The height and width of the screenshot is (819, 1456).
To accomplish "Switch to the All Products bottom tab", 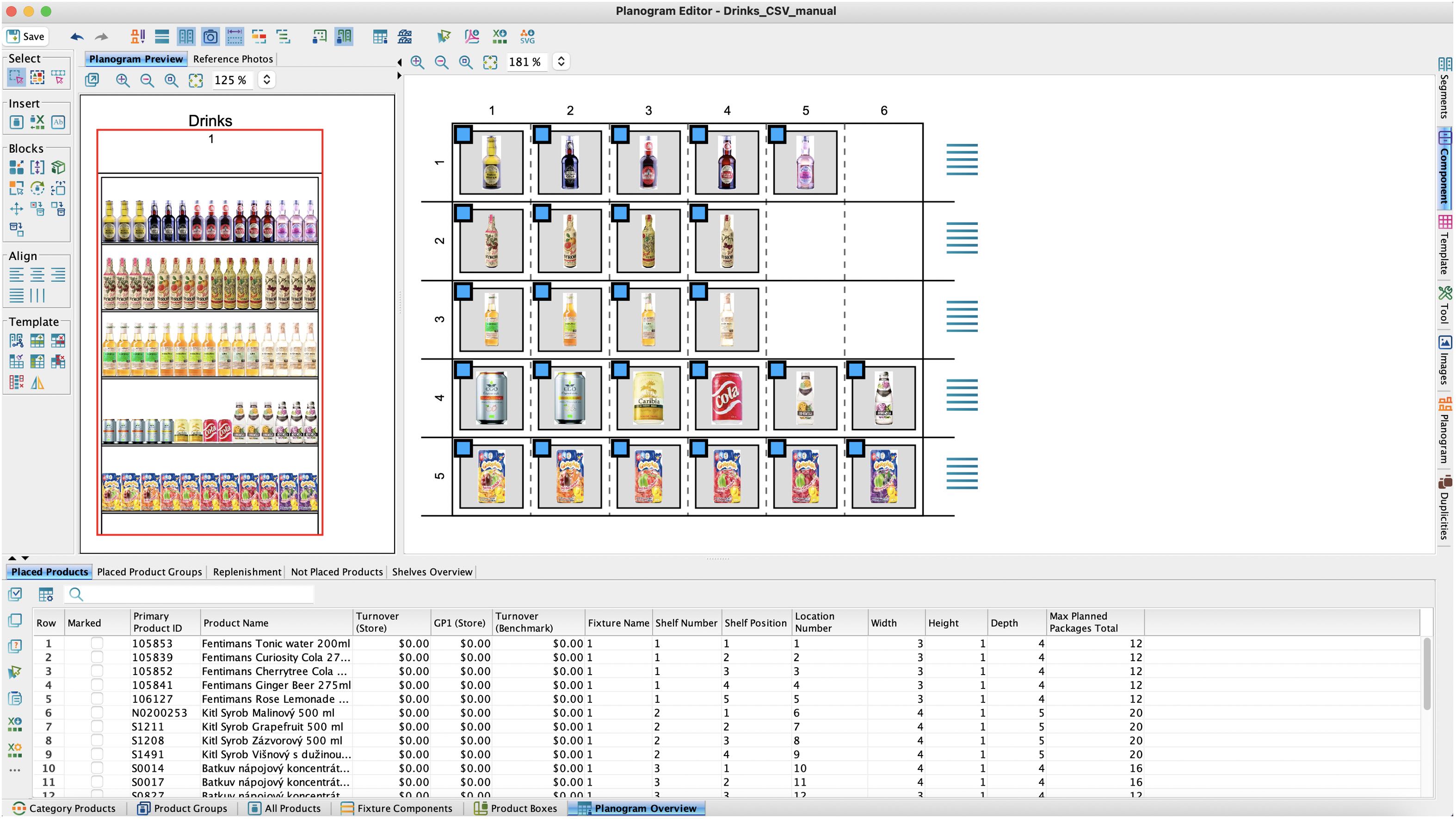I will click(x=284, y=808).
